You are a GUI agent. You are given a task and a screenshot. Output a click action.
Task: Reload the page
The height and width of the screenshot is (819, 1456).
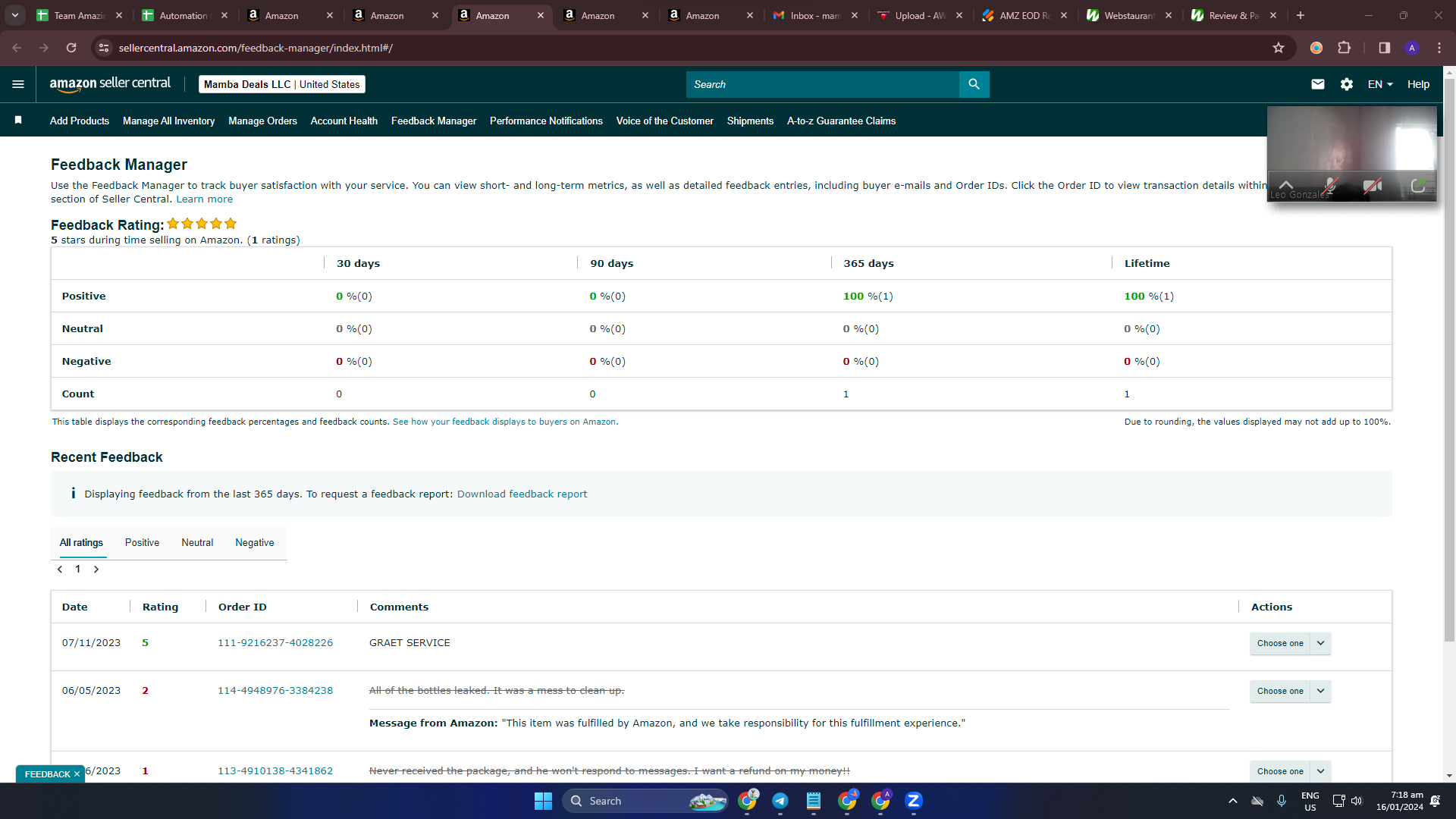[71, 48]
